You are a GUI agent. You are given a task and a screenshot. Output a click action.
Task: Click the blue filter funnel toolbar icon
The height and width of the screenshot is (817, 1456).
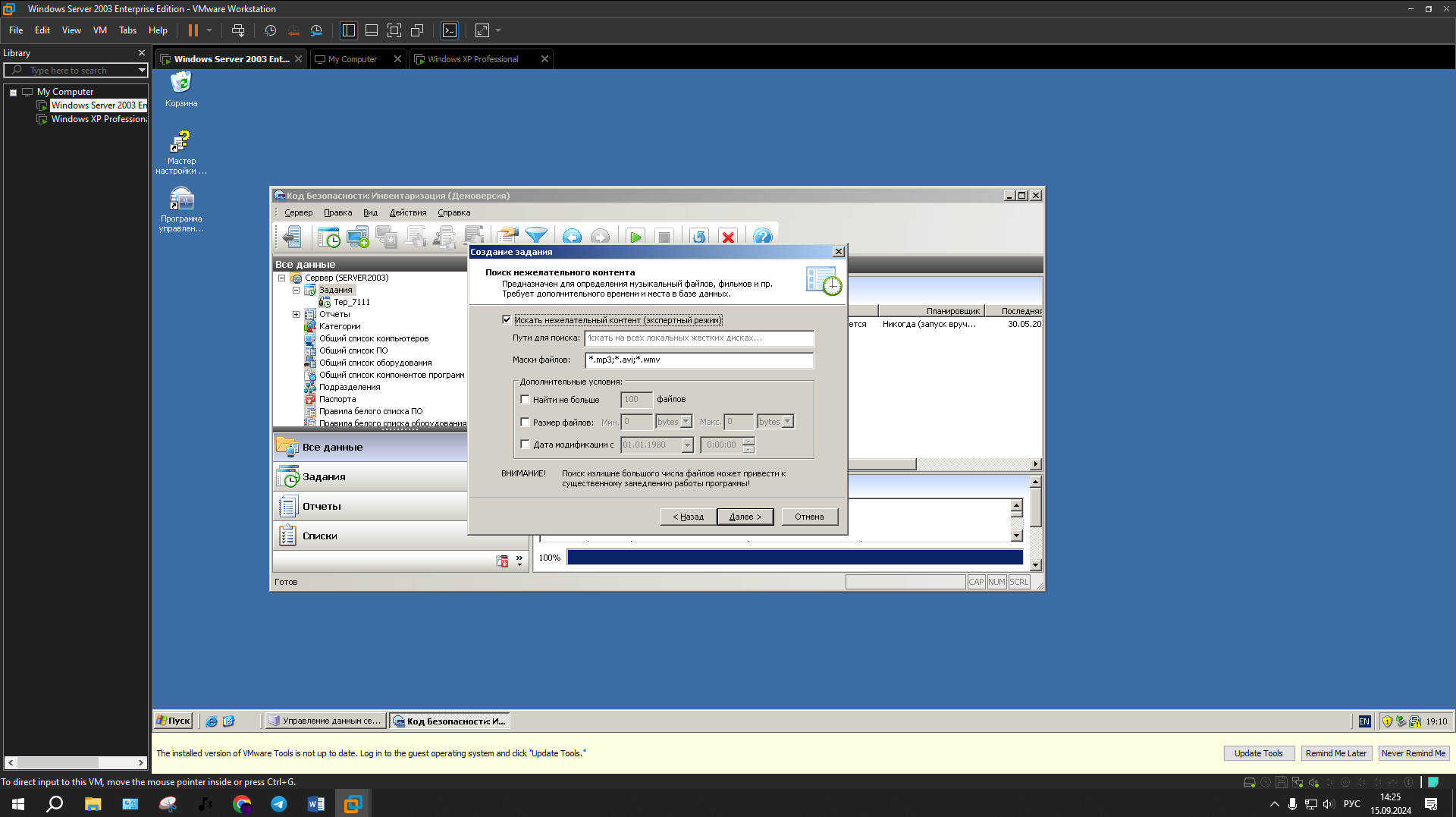point(536,237)
